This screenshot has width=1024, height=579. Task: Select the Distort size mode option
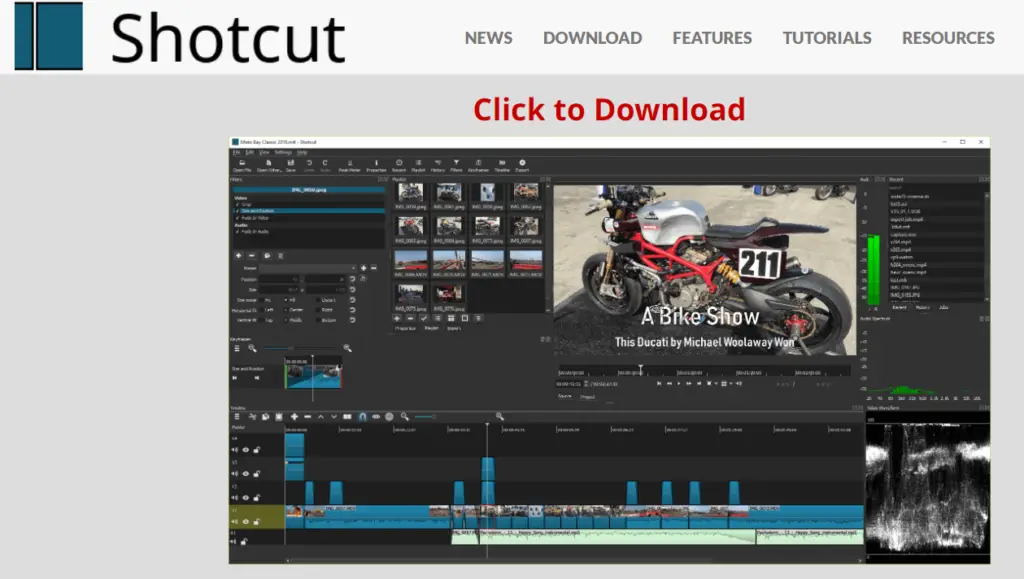[x=326, y=300]
